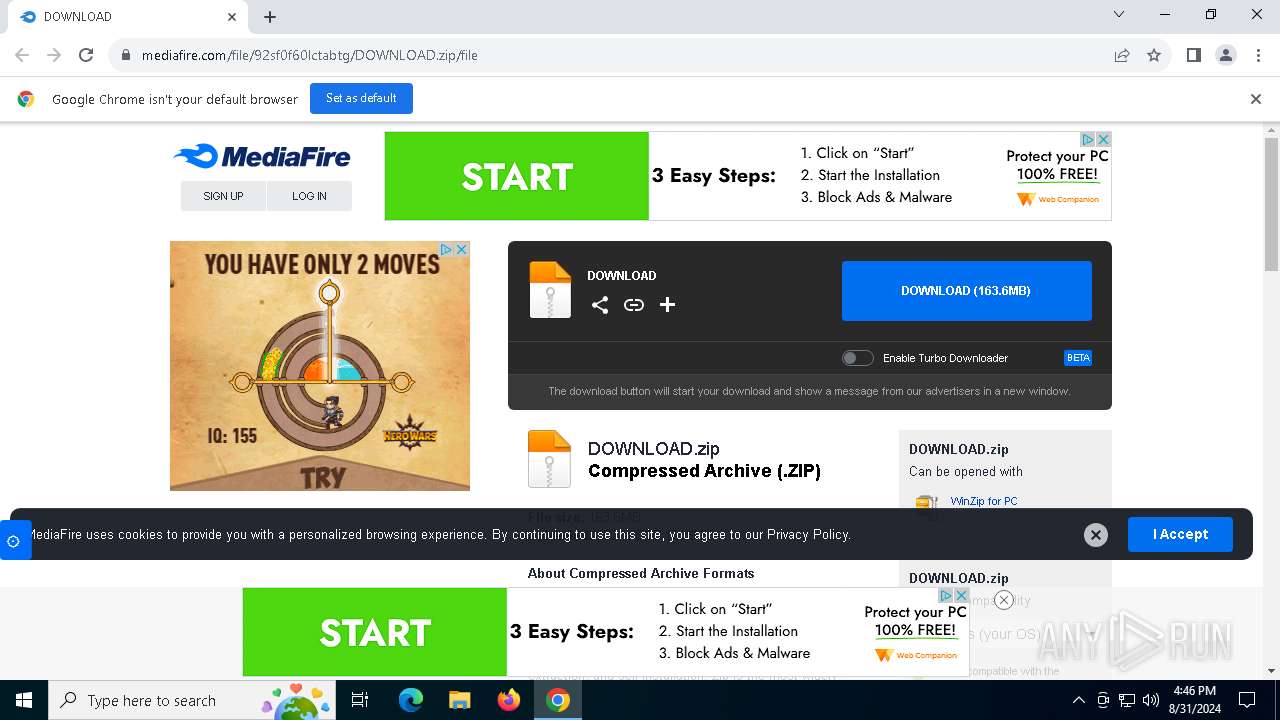Accept cookies with I Accept button

tap(1180, 534)
